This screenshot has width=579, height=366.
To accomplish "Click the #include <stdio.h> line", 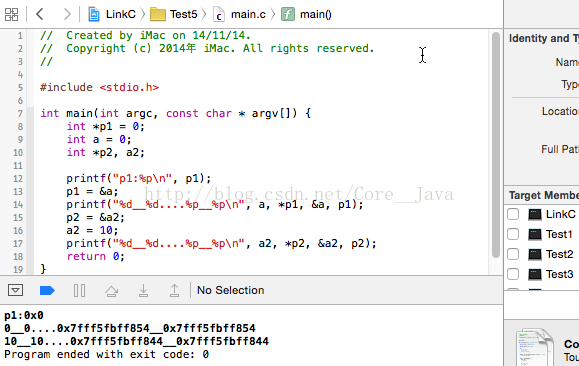I will [99, 88].
